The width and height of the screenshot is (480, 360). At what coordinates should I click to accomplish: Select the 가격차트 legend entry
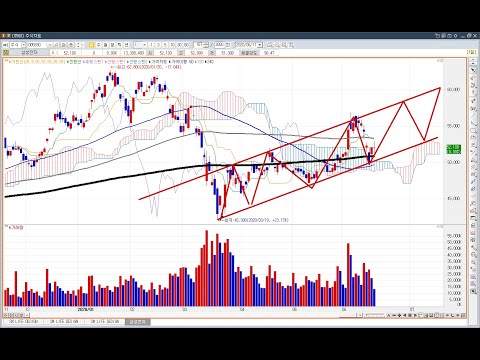pos(159,62)
